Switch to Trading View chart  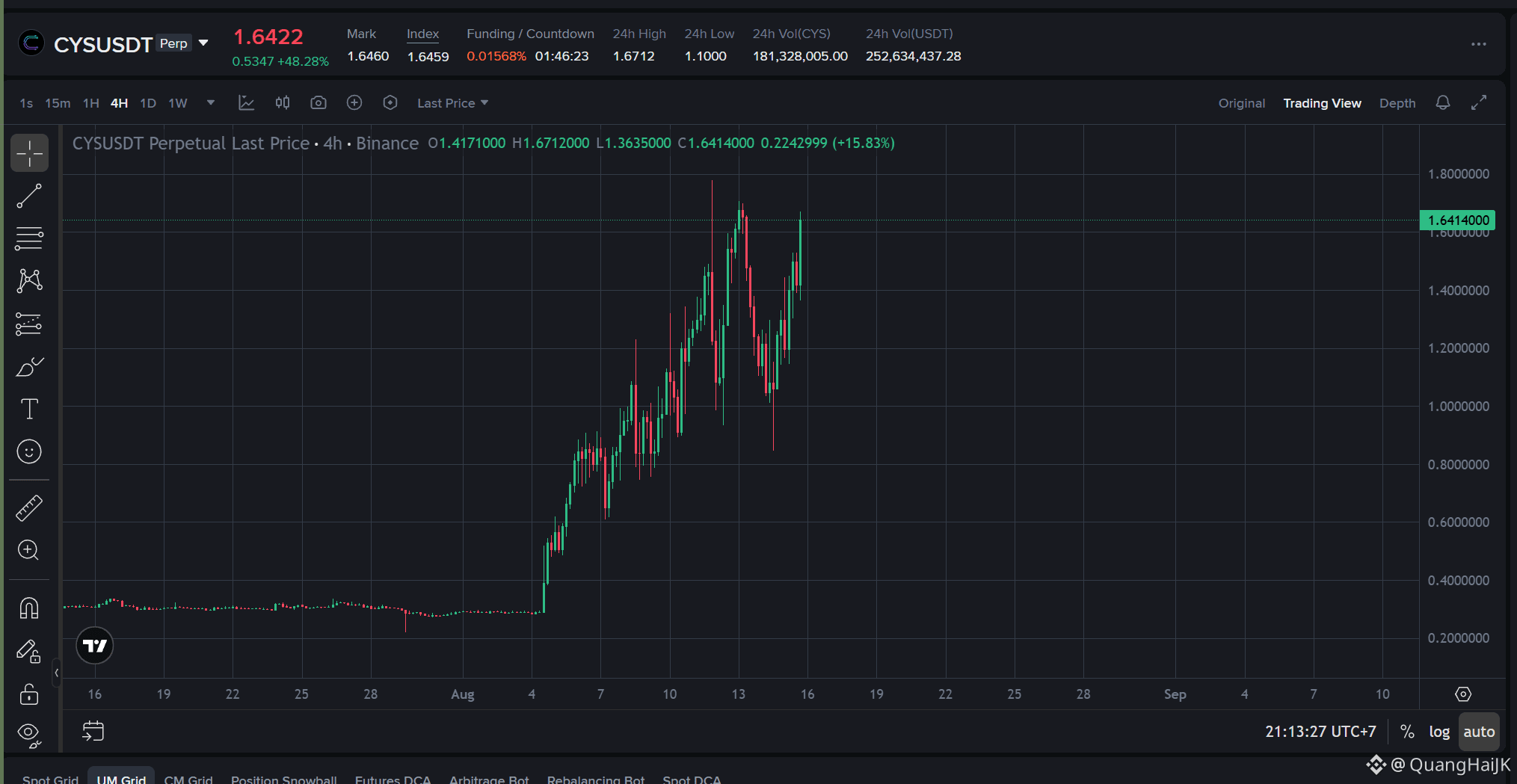(x=1322, y=103)
